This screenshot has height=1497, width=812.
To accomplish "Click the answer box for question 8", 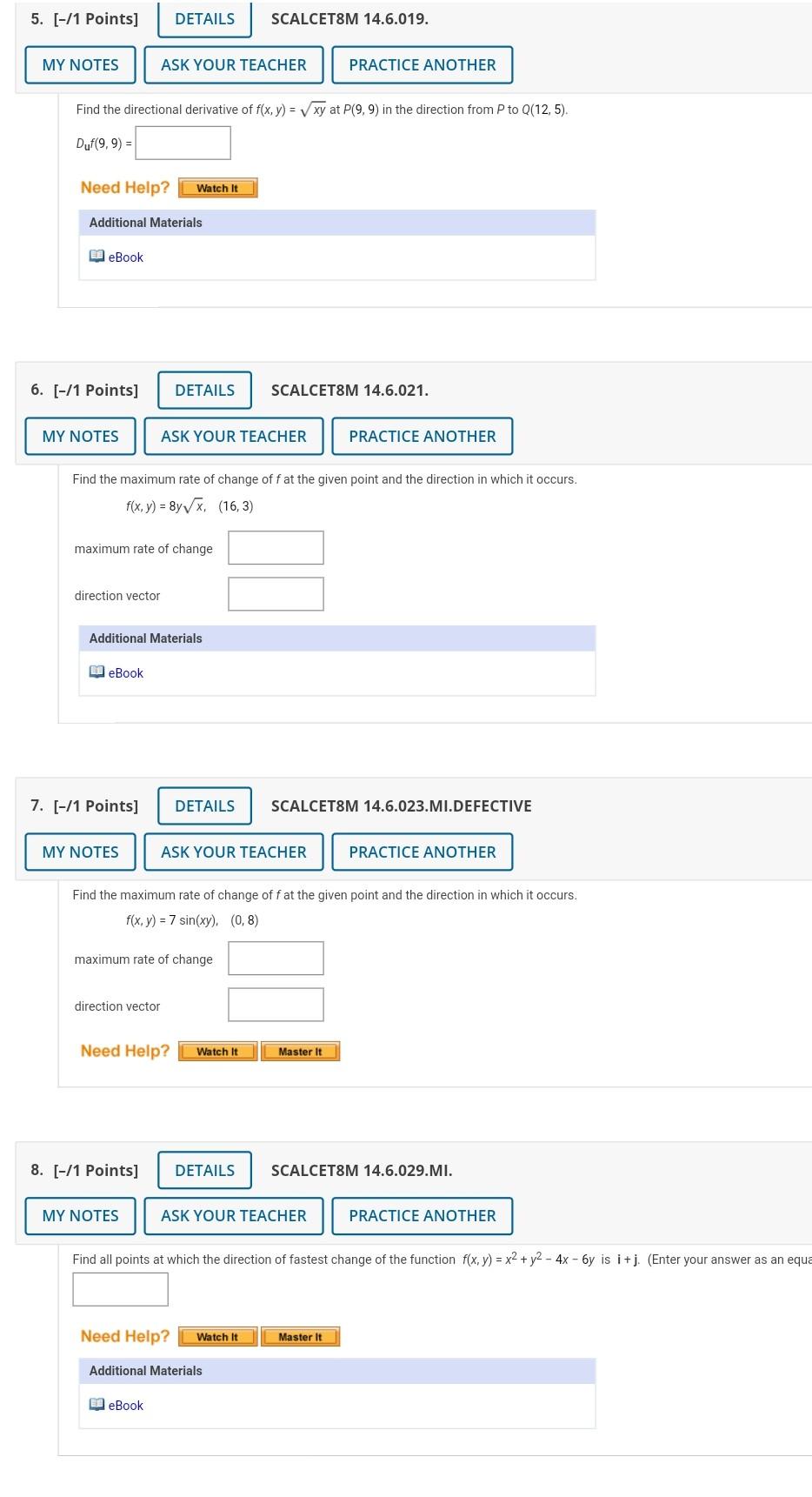I will tap(119, 1288).
